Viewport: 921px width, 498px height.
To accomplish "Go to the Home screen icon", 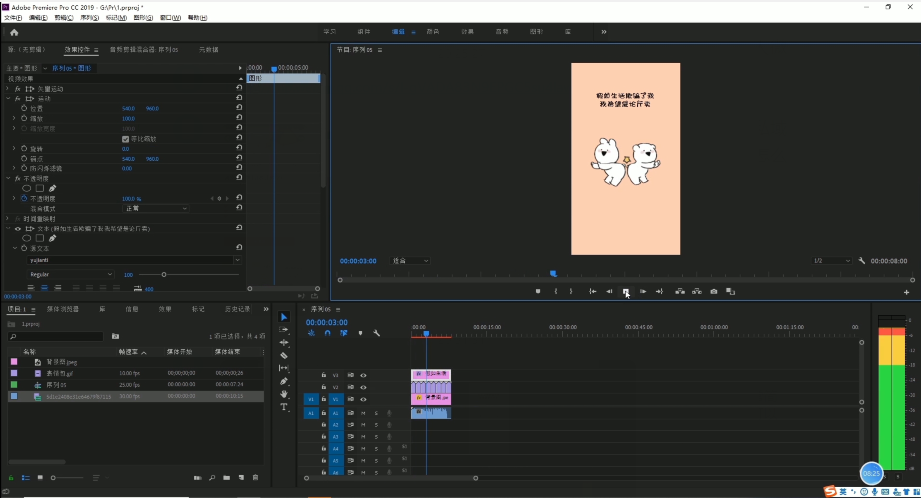I will pyautogui.click(x=14, y=32).
